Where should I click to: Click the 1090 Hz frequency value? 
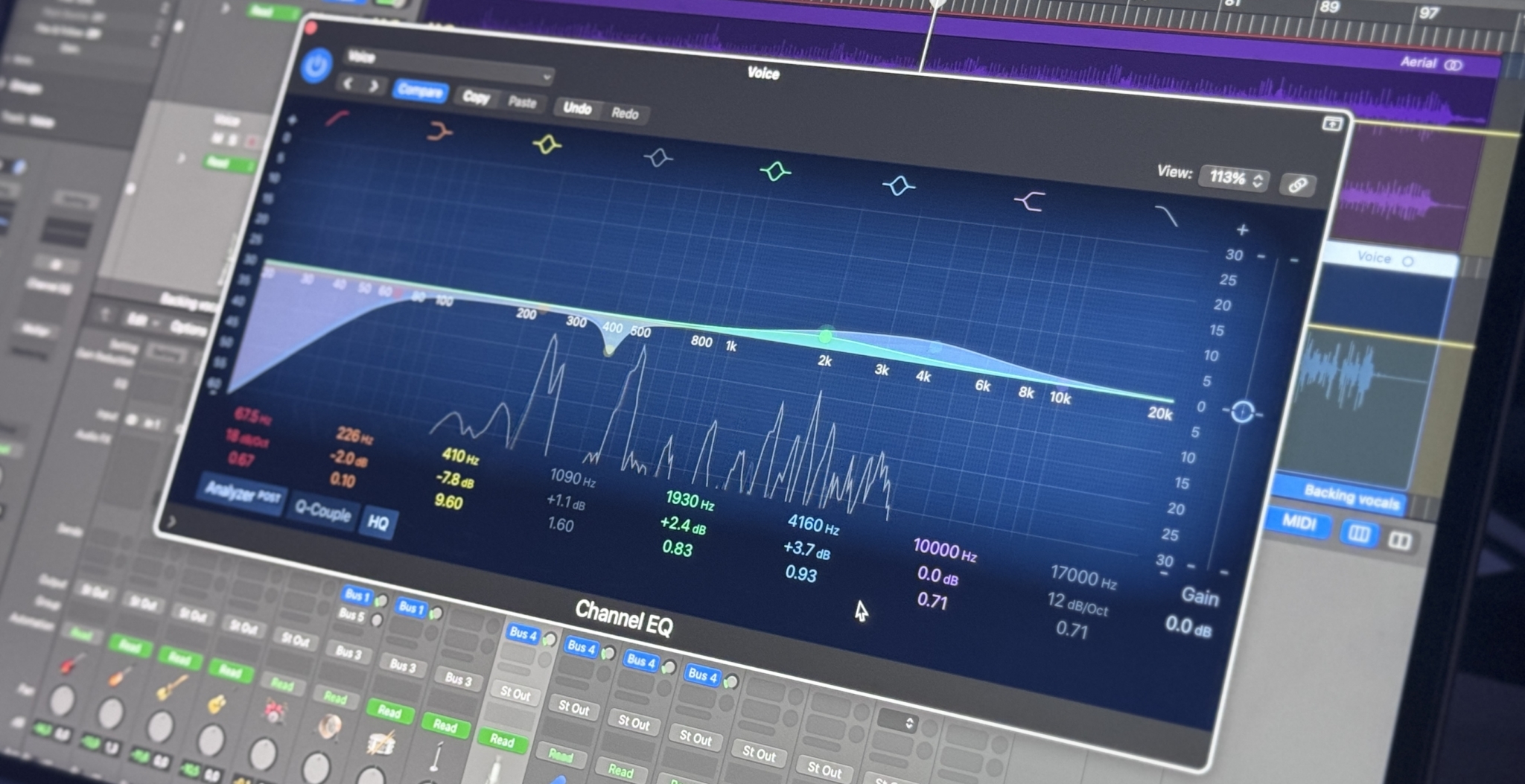point(572,477)
